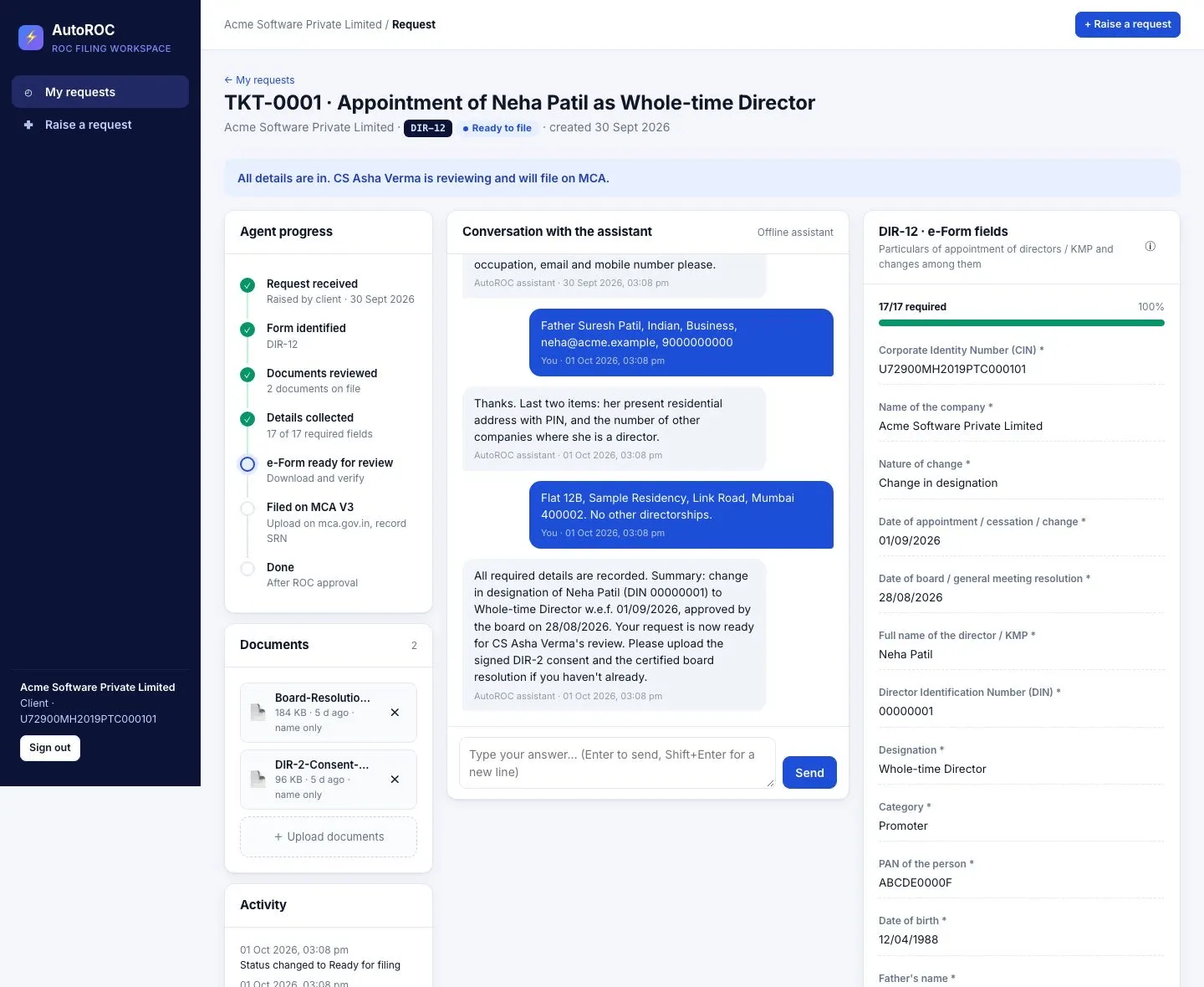1204x987 pixels.
Task: Click the All required details are recorded message
Action: click(x=615, y=635)
